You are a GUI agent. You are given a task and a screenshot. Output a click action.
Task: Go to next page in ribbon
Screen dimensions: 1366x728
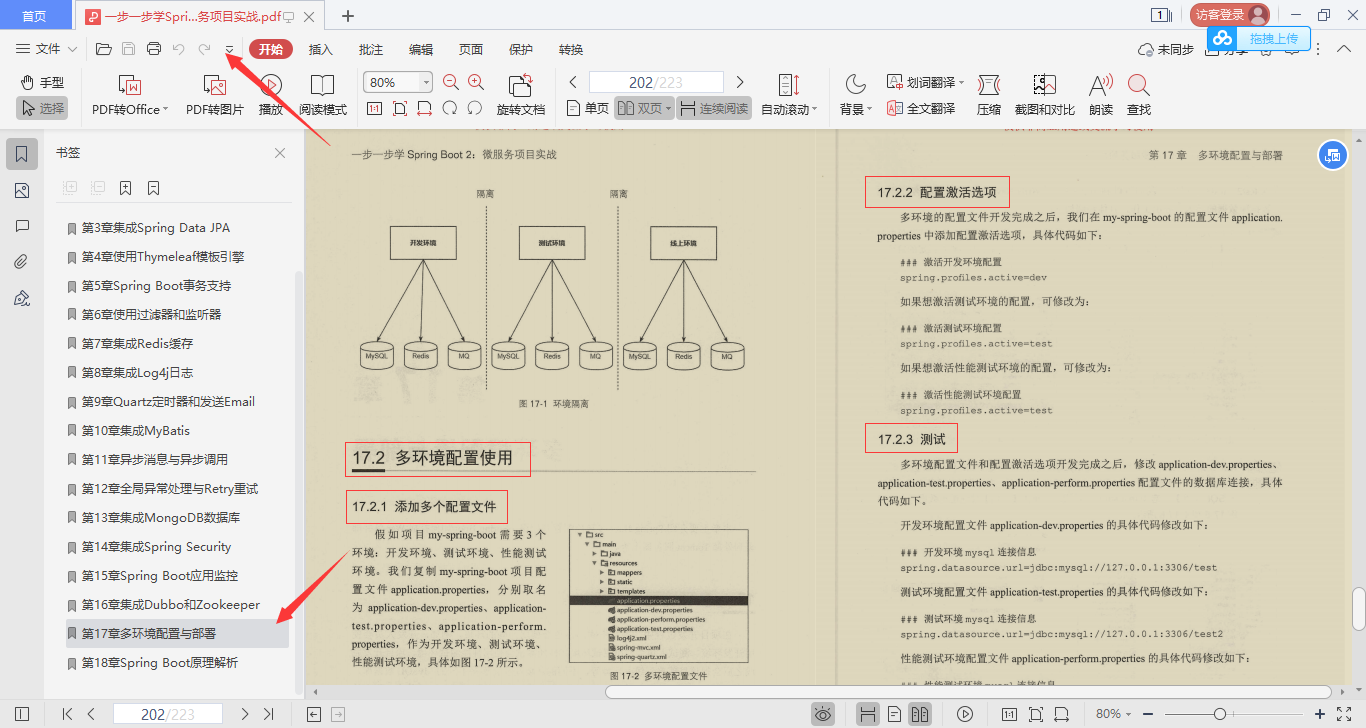click(740, 82)
